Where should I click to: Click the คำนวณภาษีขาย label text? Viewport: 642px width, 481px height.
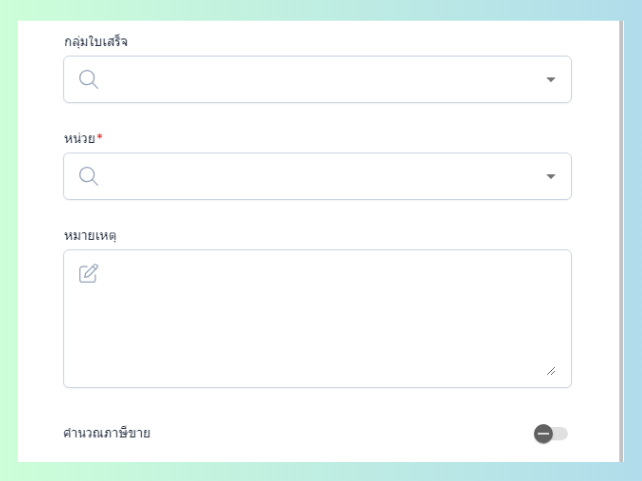coord(107,433)
